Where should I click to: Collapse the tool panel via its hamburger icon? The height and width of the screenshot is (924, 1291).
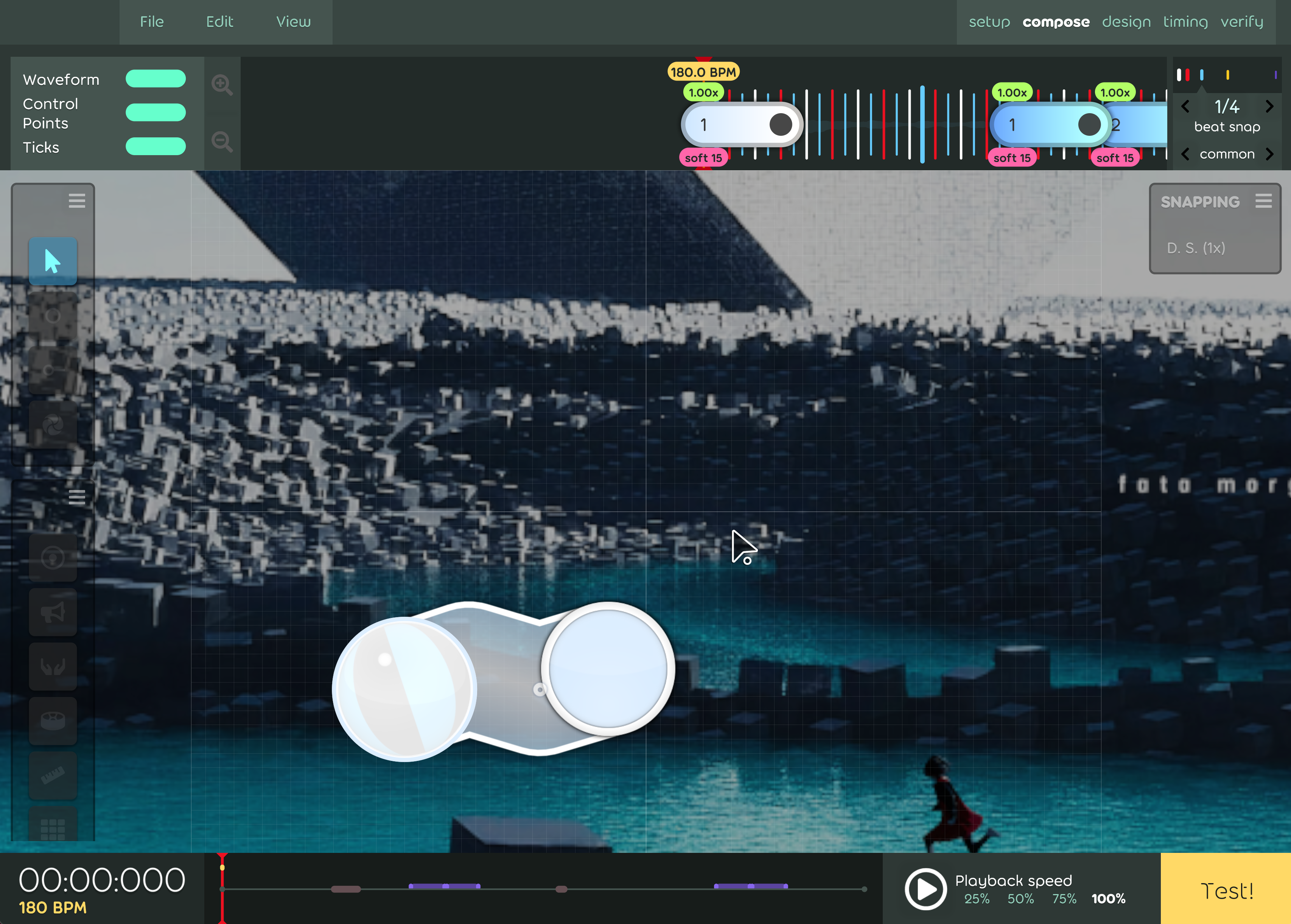77,201
